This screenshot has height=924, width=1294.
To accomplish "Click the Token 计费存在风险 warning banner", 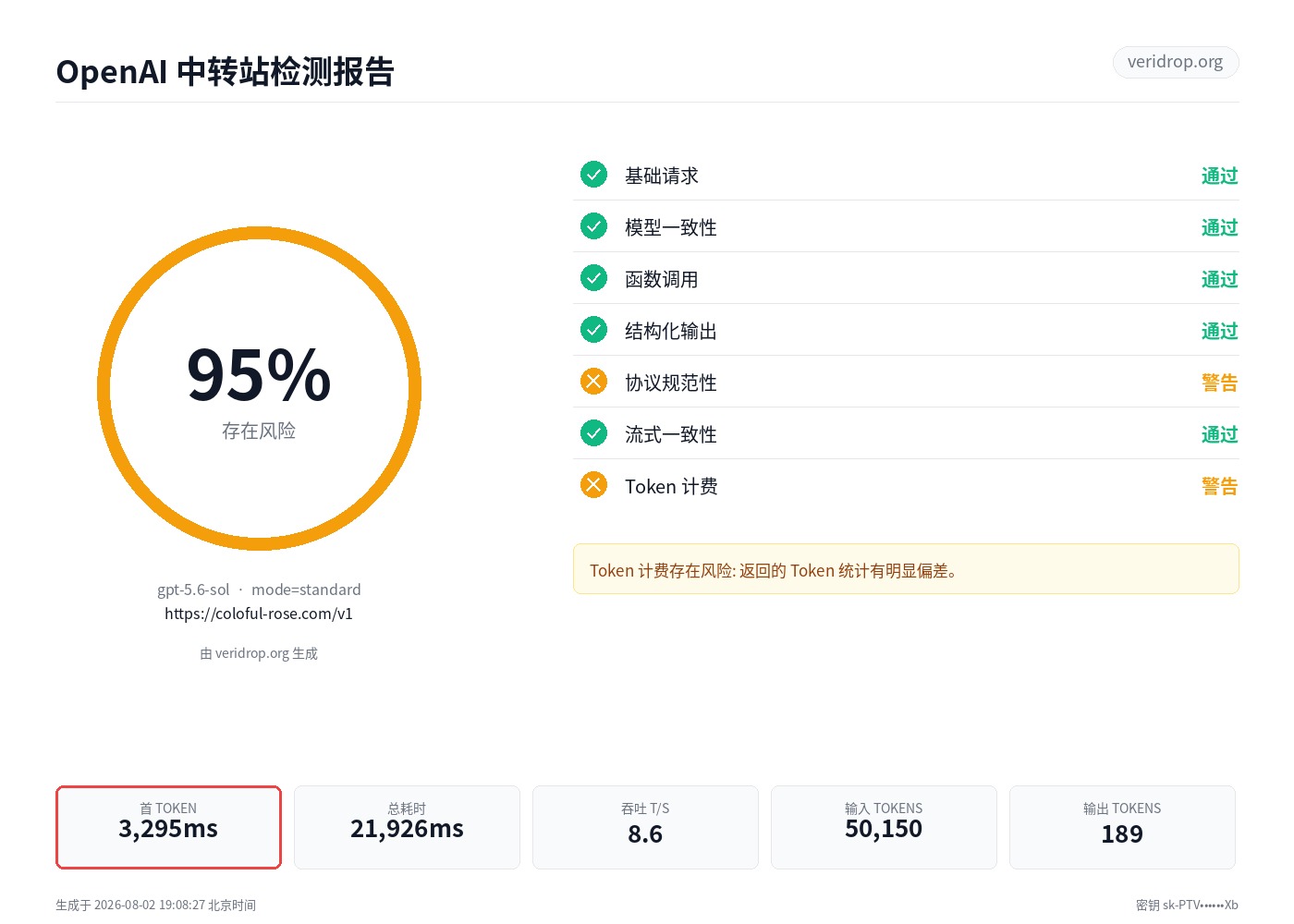I will (906, 569).
